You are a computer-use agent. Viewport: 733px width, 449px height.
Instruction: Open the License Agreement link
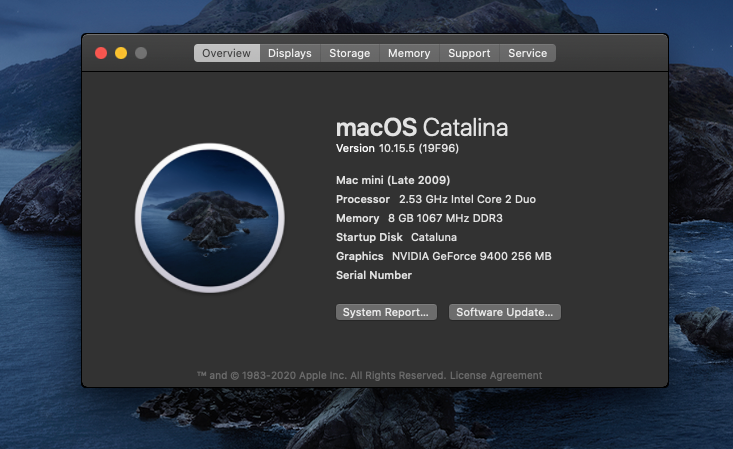(x=496, y=376)
